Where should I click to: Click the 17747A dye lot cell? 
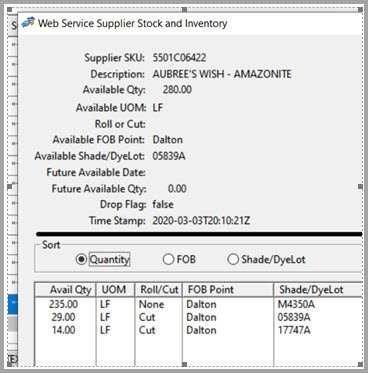pos(294,330)
